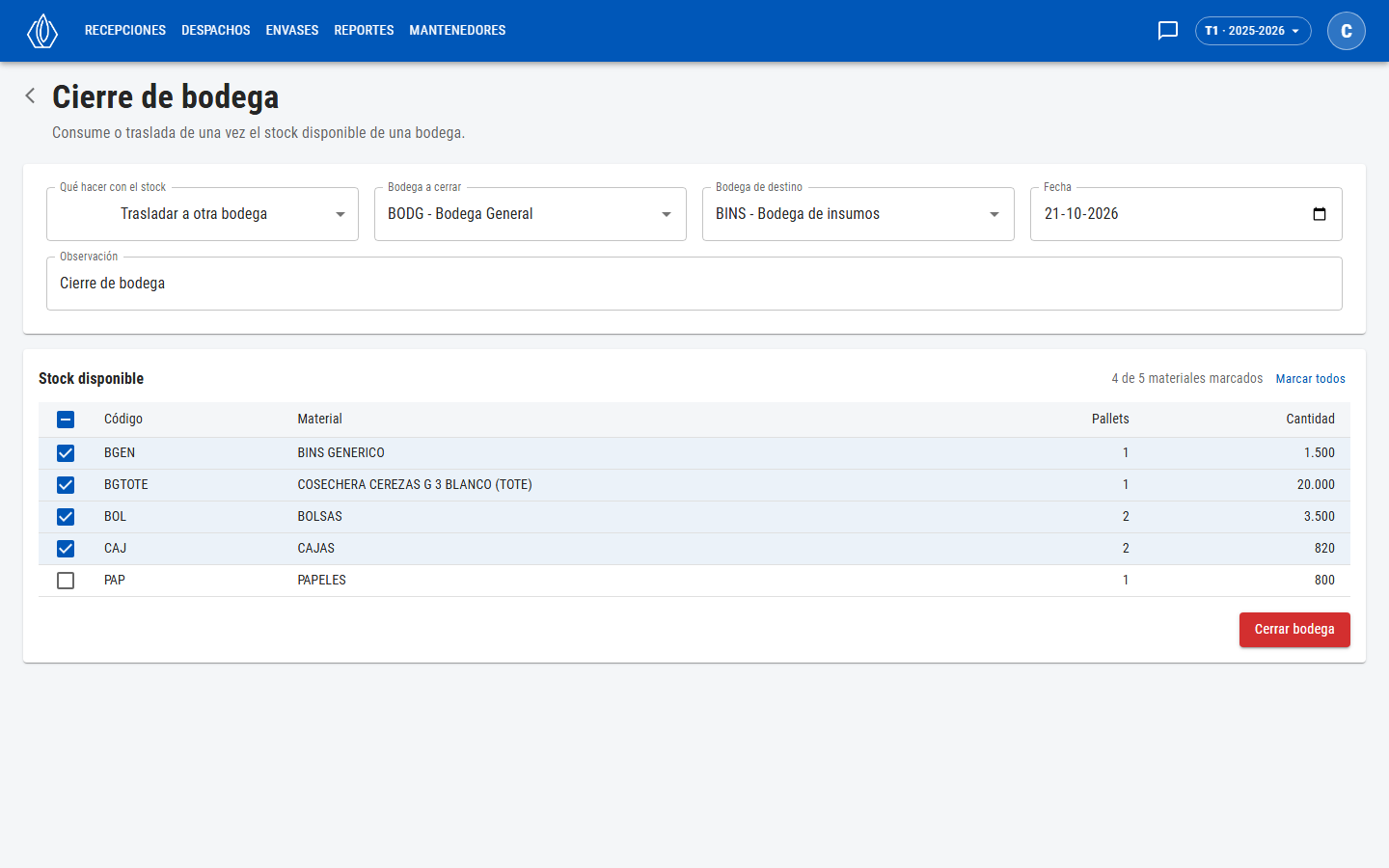
Task: Open the Despachos menu
Action: click(x=216, y=31)
